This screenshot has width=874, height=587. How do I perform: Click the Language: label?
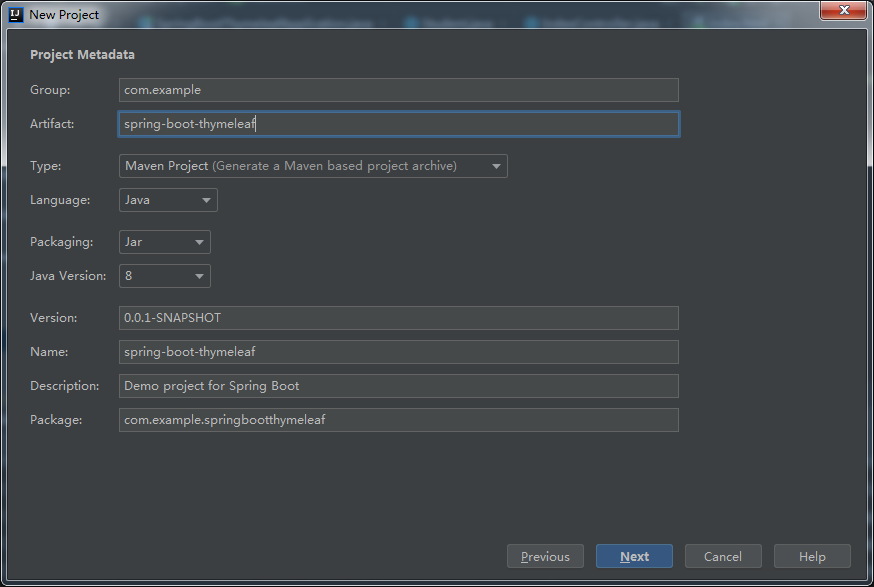pos(60,200)
